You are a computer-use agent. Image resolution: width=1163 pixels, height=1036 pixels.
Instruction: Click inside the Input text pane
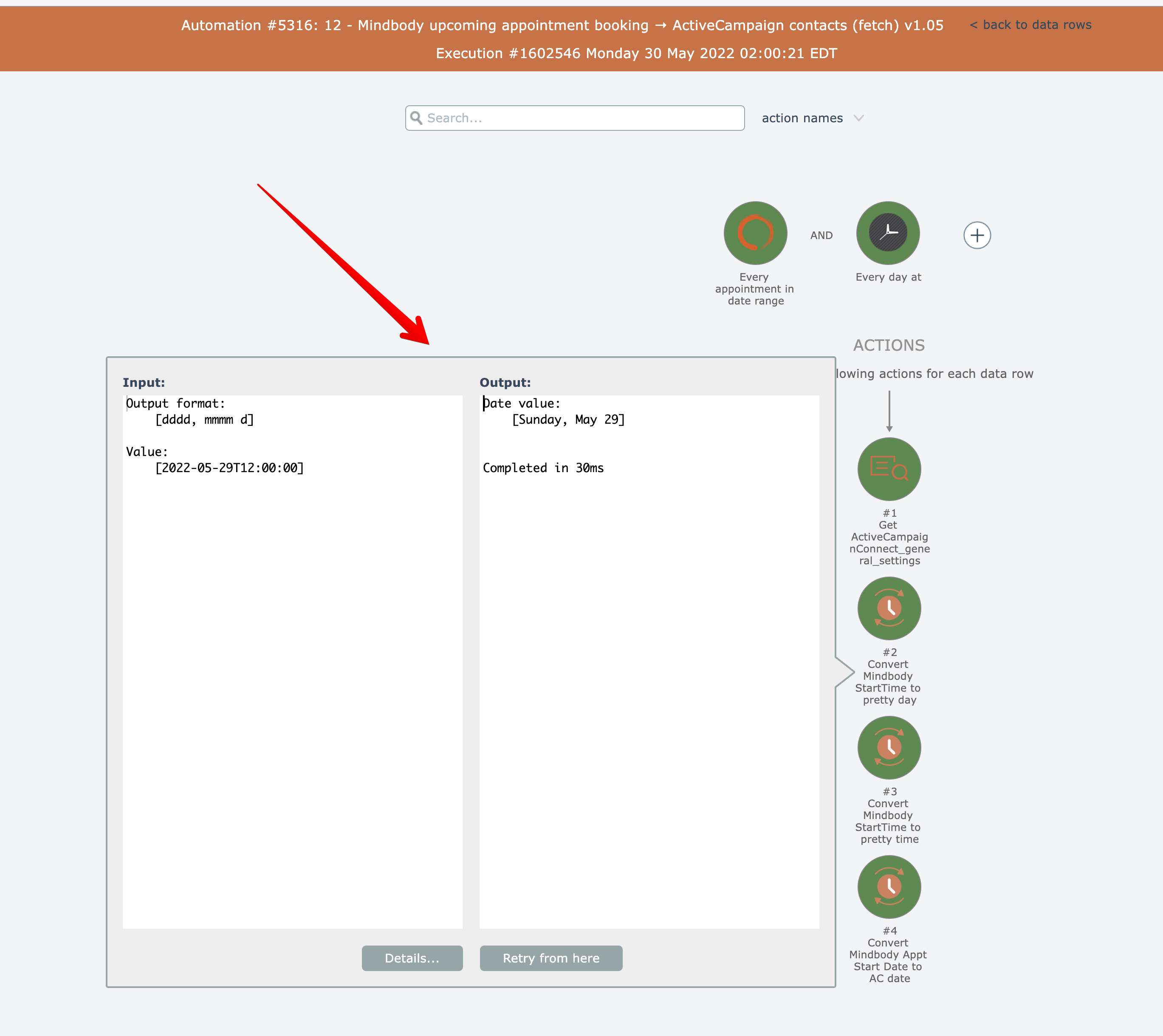[292, 660]
